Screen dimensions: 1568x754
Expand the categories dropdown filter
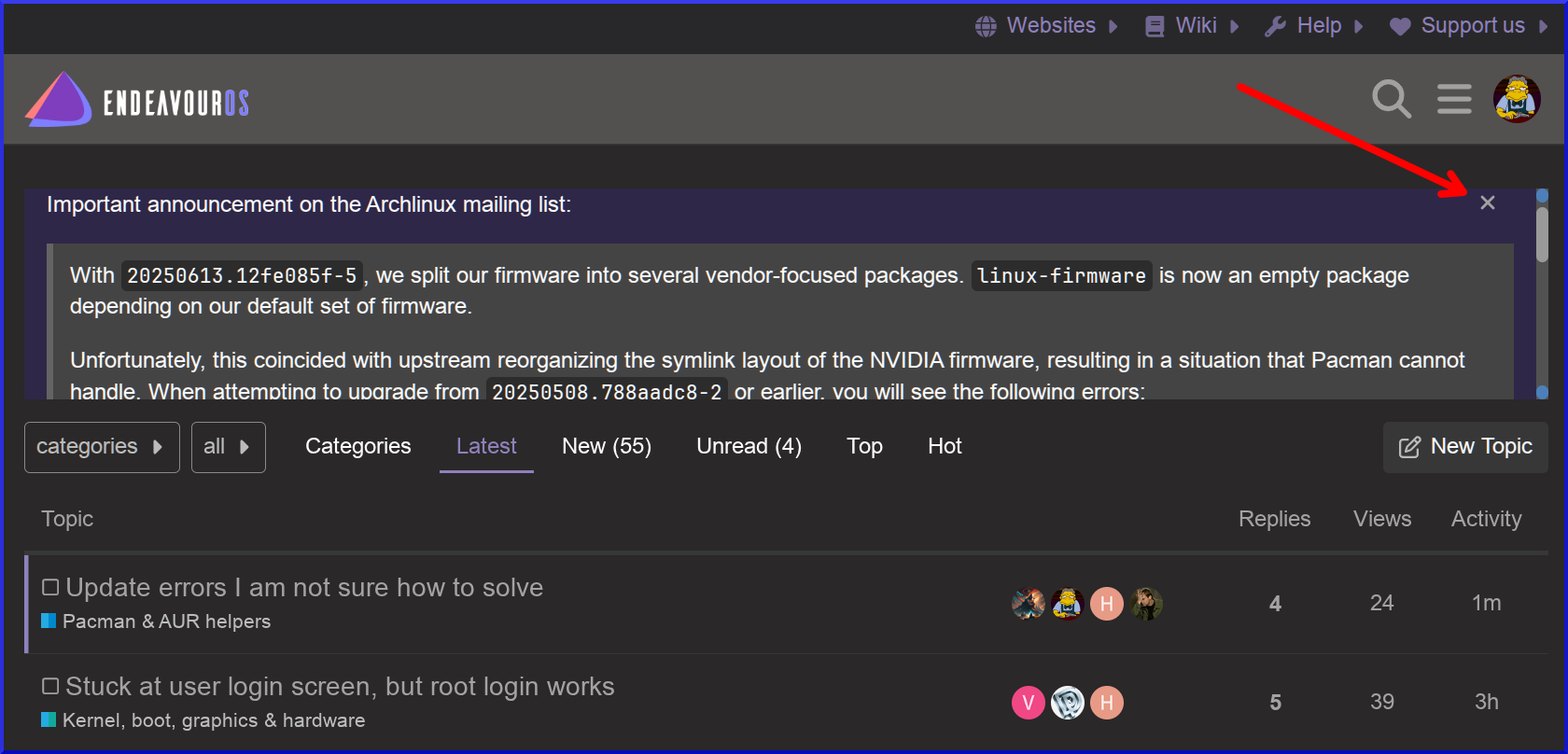[x=102, y=447]
